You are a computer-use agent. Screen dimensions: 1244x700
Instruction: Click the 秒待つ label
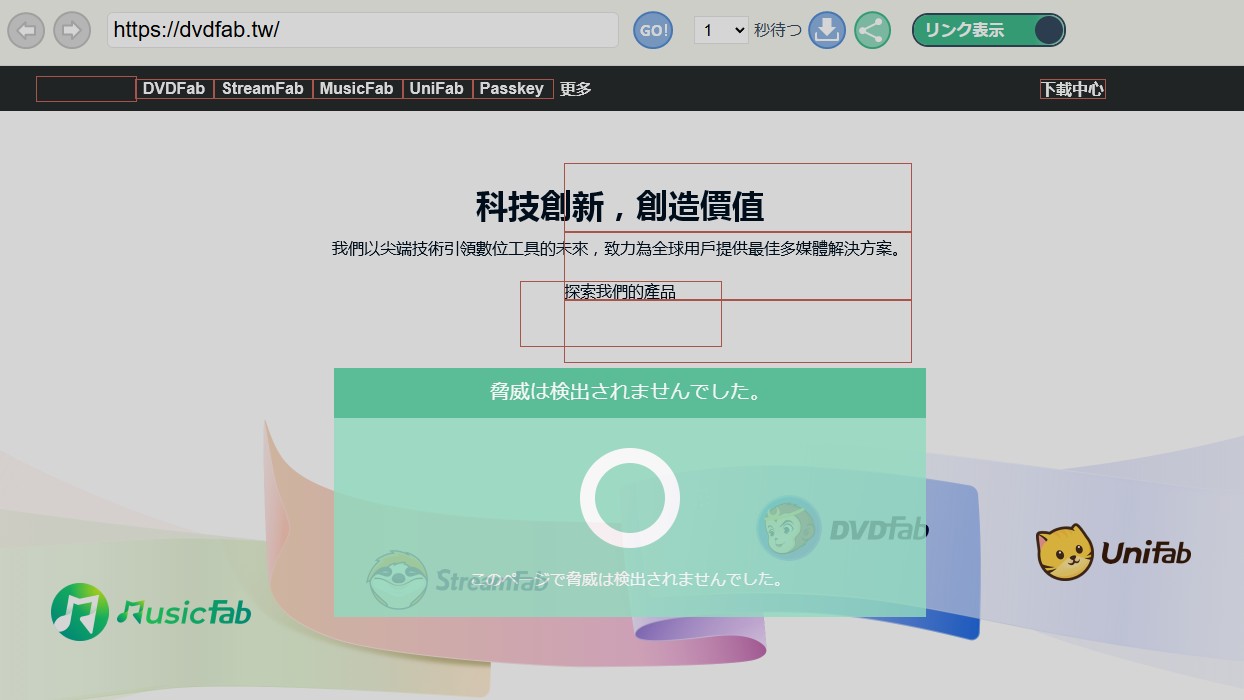click(x=778, y=30)
